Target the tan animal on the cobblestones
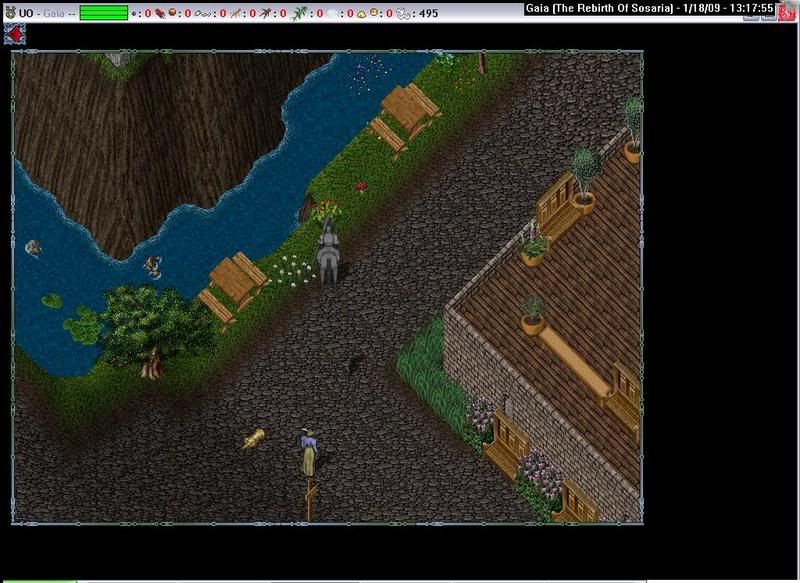This screenshot has height=583, width=800. (254, 439)
